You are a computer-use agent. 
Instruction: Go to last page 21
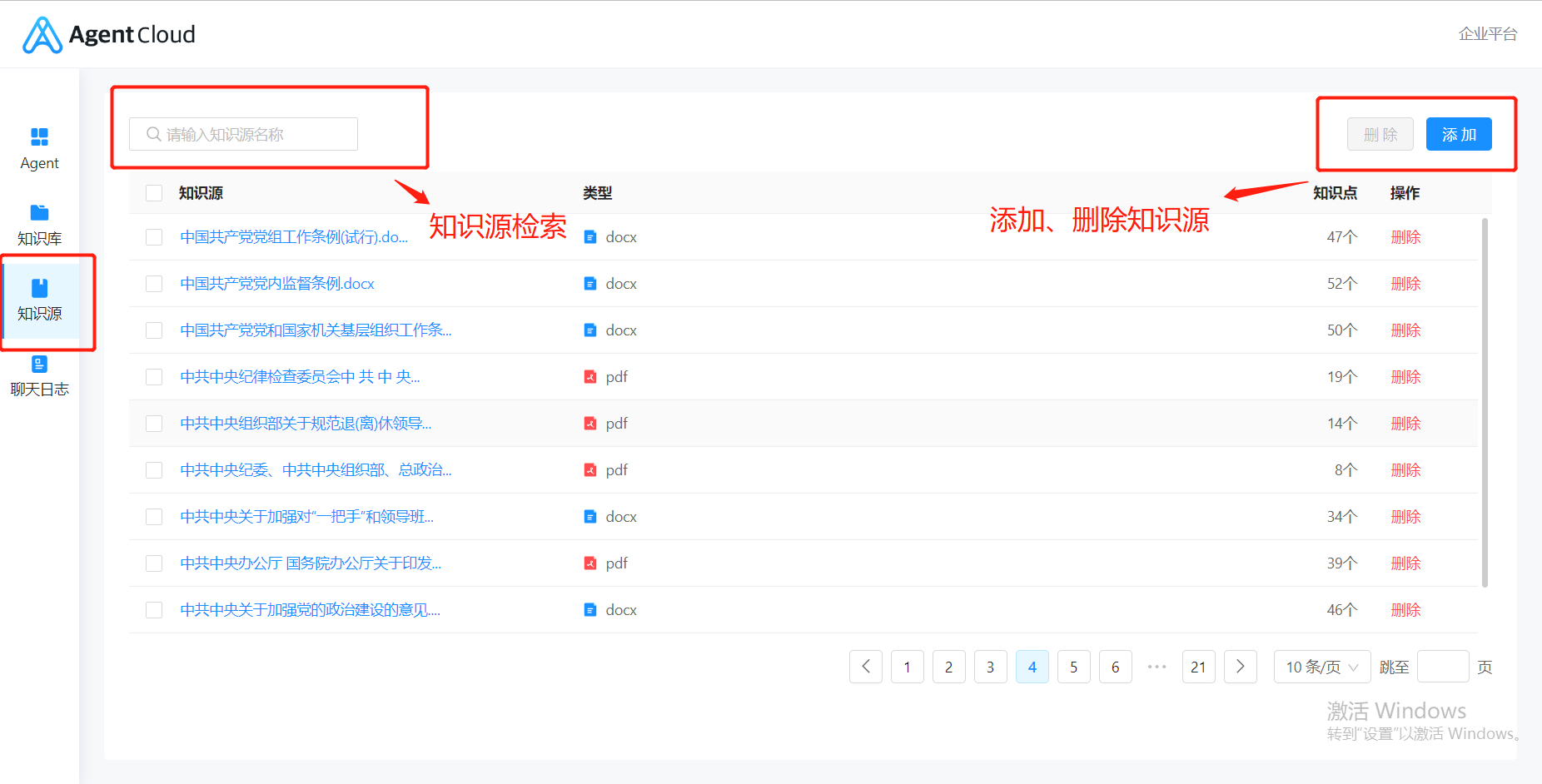[1199, 667]
